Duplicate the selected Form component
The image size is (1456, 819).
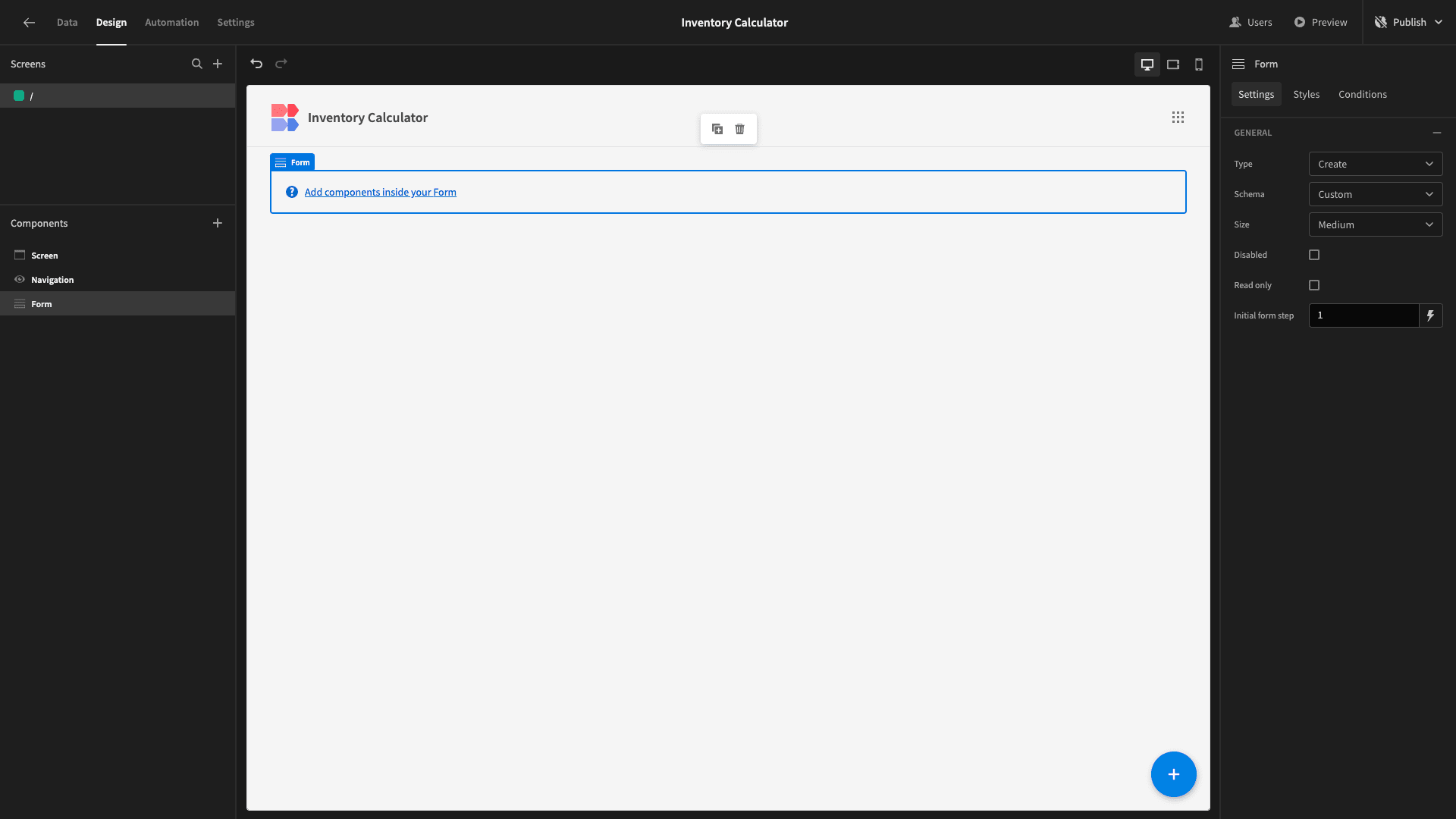coord(717,129)
